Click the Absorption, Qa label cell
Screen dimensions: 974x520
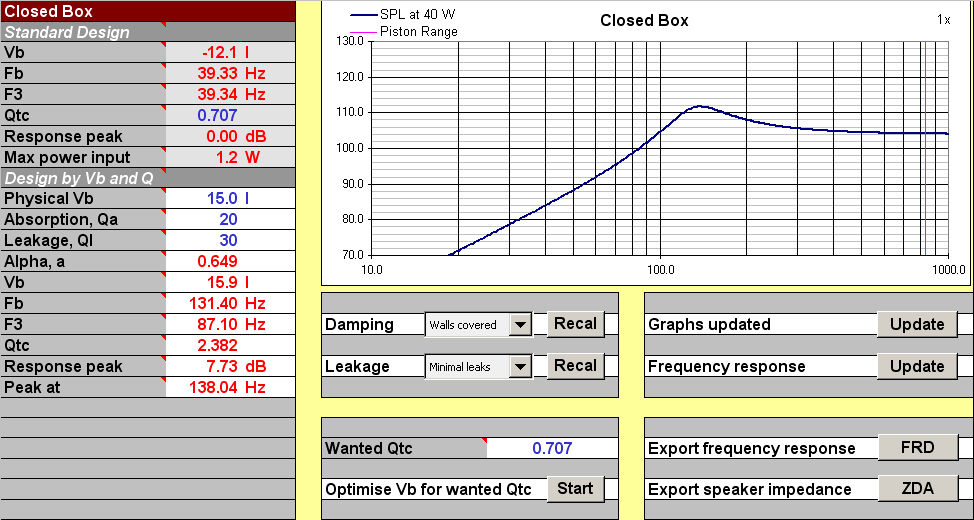point(83,219)
